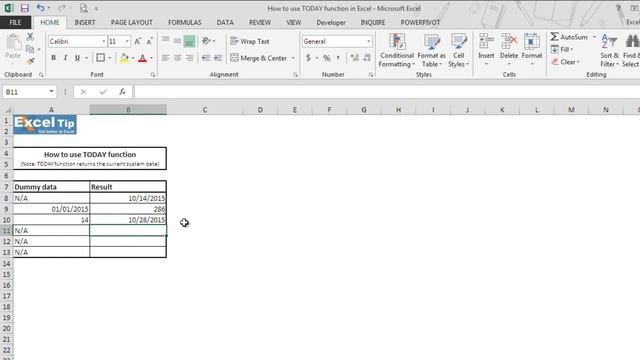Select column C header
Viewport: 640px width, 360px height.
pos(204,109)
